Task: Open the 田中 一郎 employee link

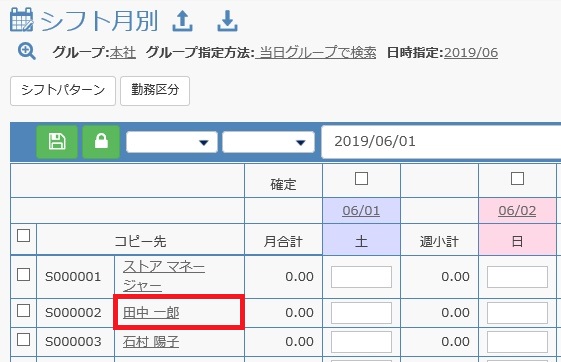Action: coord(151,313)
